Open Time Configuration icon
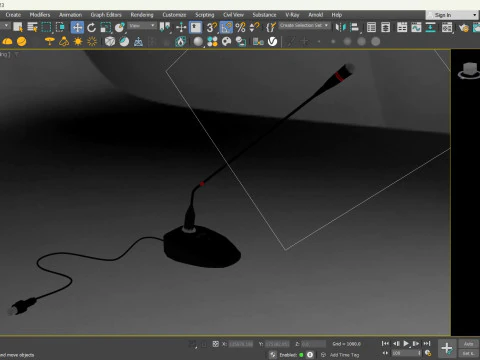Image resolution: width=480 pixels, height=360 pixels. 428,353
